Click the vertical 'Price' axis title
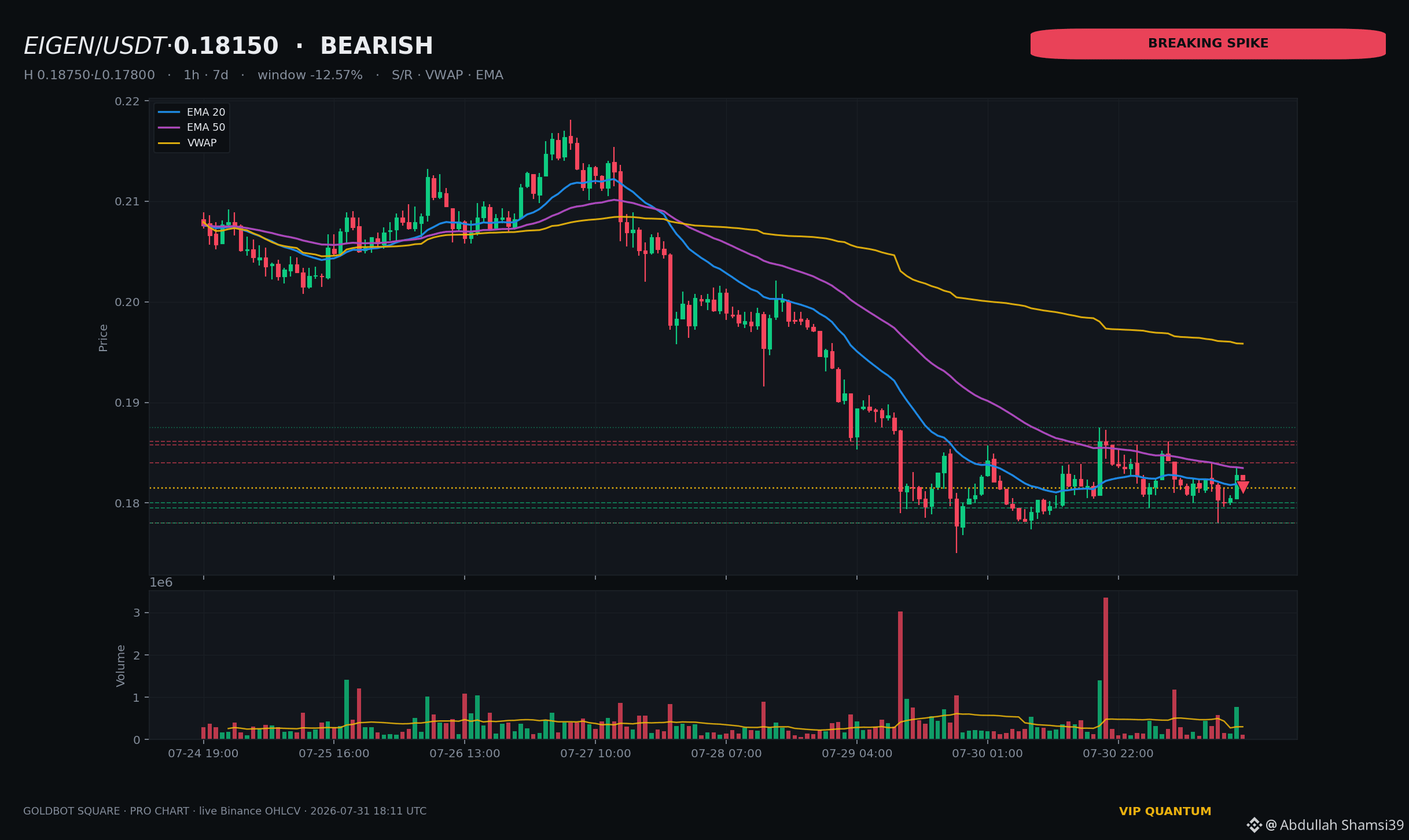The height and width of the screenshot is (840, 1409). click(103, 338)
